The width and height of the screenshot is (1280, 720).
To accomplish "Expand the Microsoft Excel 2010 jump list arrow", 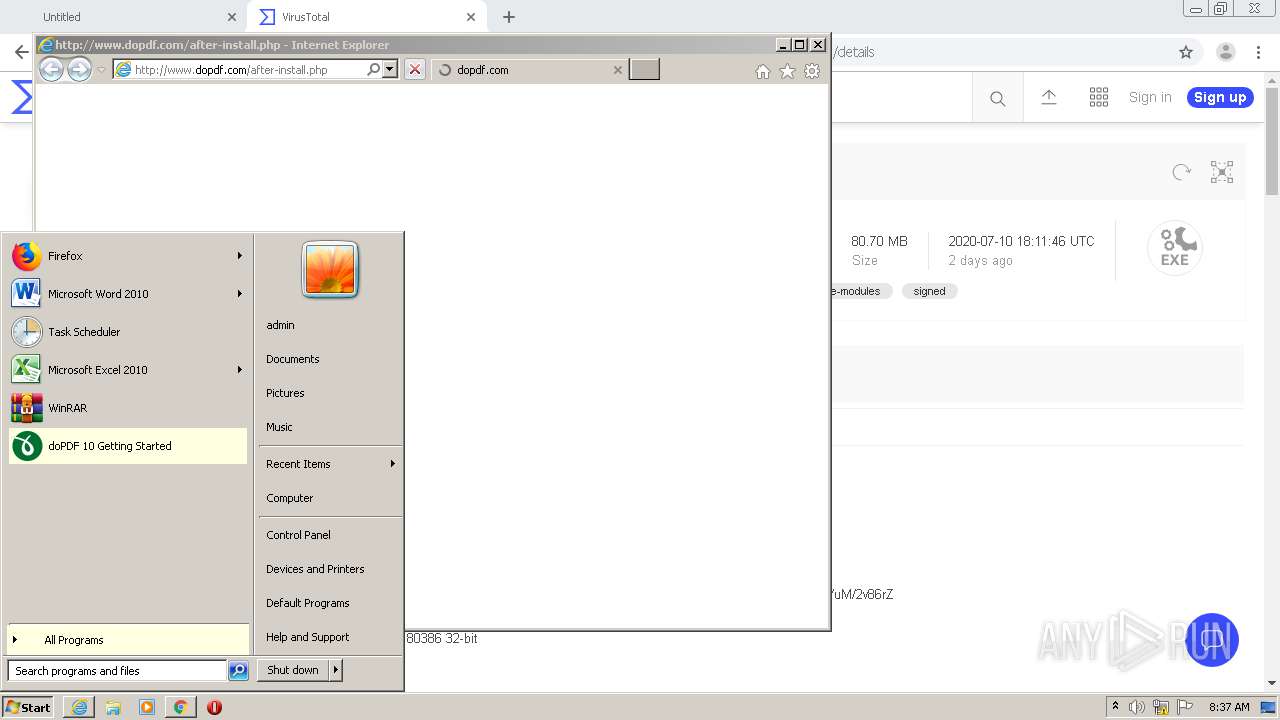I will tap(240, 370).
